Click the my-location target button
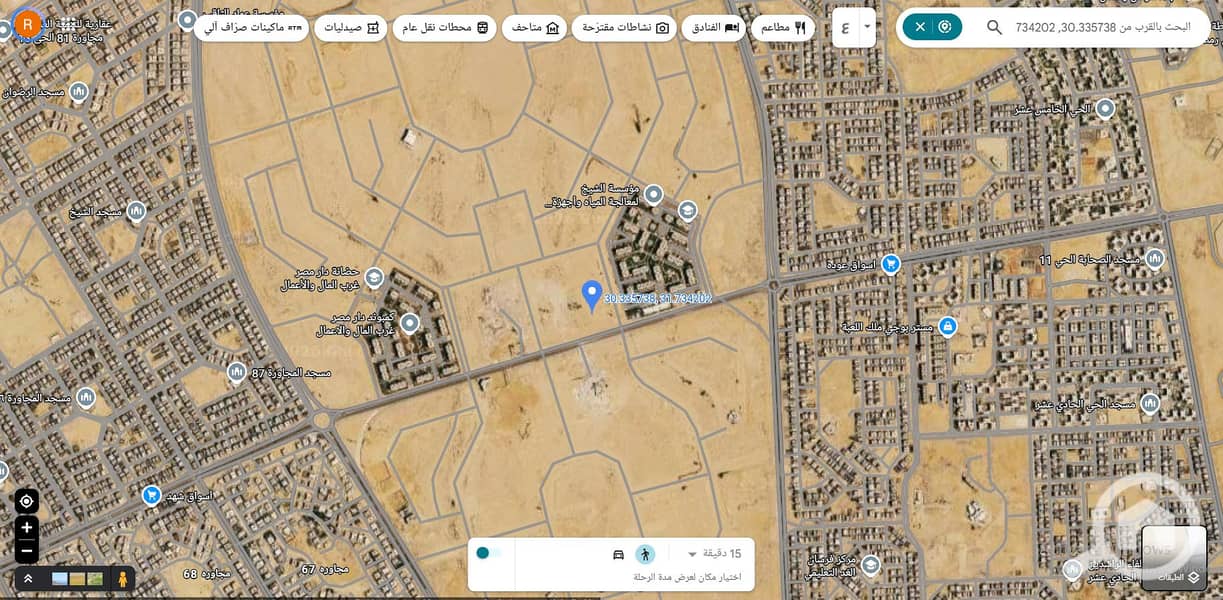Screen dimensions: 1223x600 [27, 501]
